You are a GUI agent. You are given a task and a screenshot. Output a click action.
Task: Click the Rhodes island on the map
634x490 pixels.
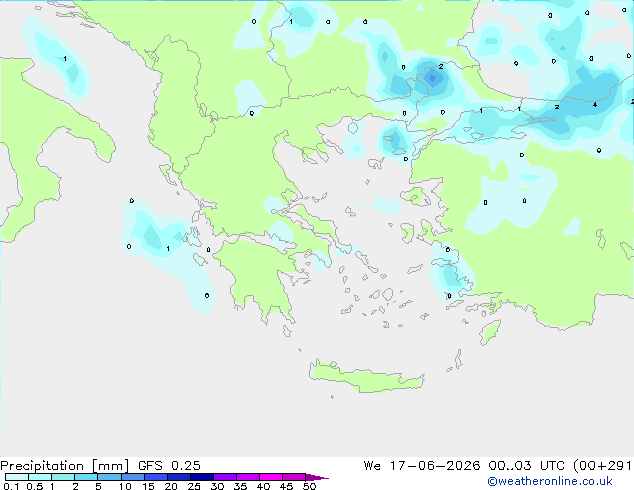click(x=490, y=332)
